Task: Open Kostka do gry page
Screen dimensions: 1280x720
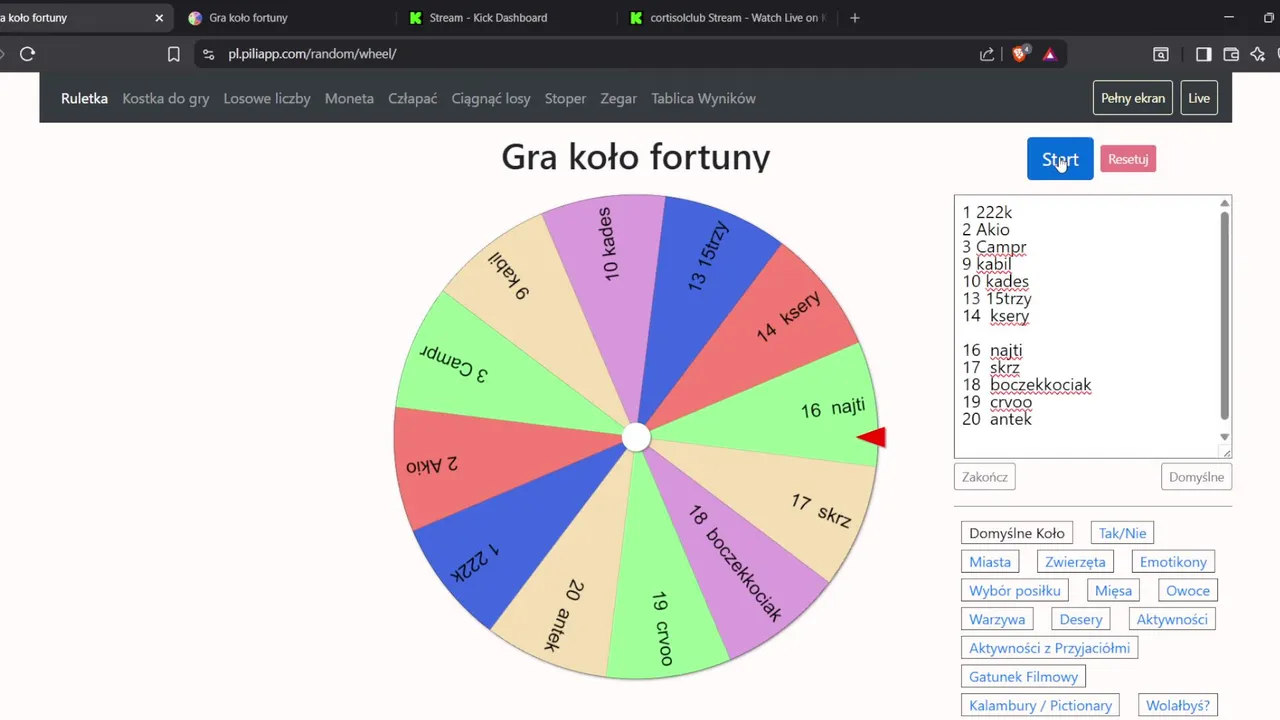Action: click(x=166, y=98)
